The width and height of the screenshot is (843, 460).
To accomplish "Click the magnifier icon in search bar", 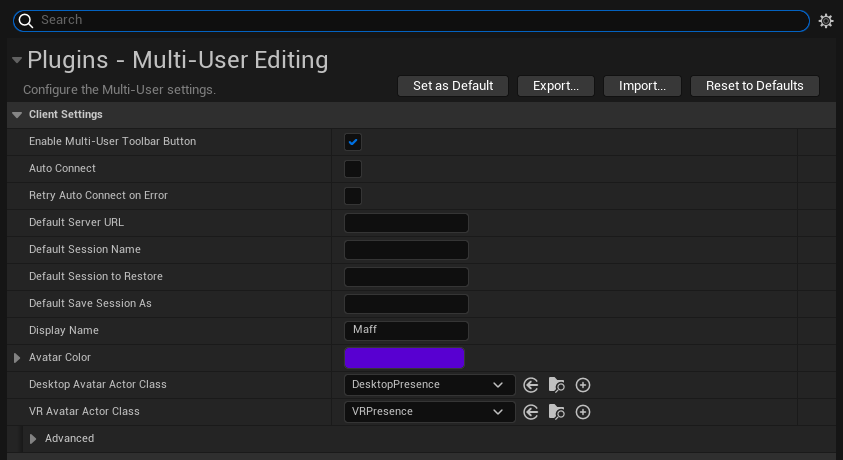I will [x=26, y=21].
